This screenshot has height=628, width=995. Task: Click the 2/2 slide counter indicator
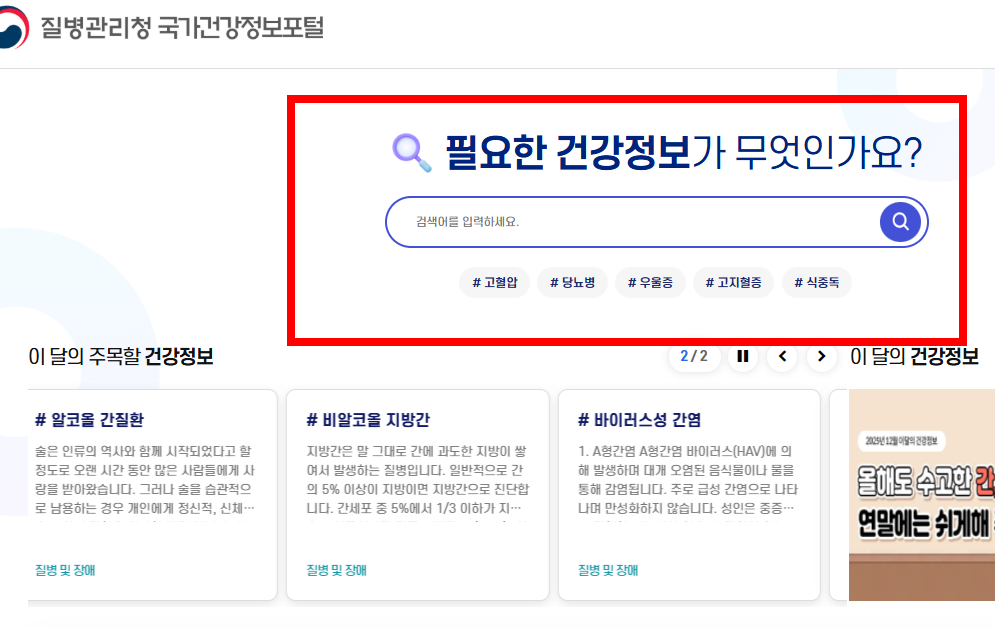point(694,356)
